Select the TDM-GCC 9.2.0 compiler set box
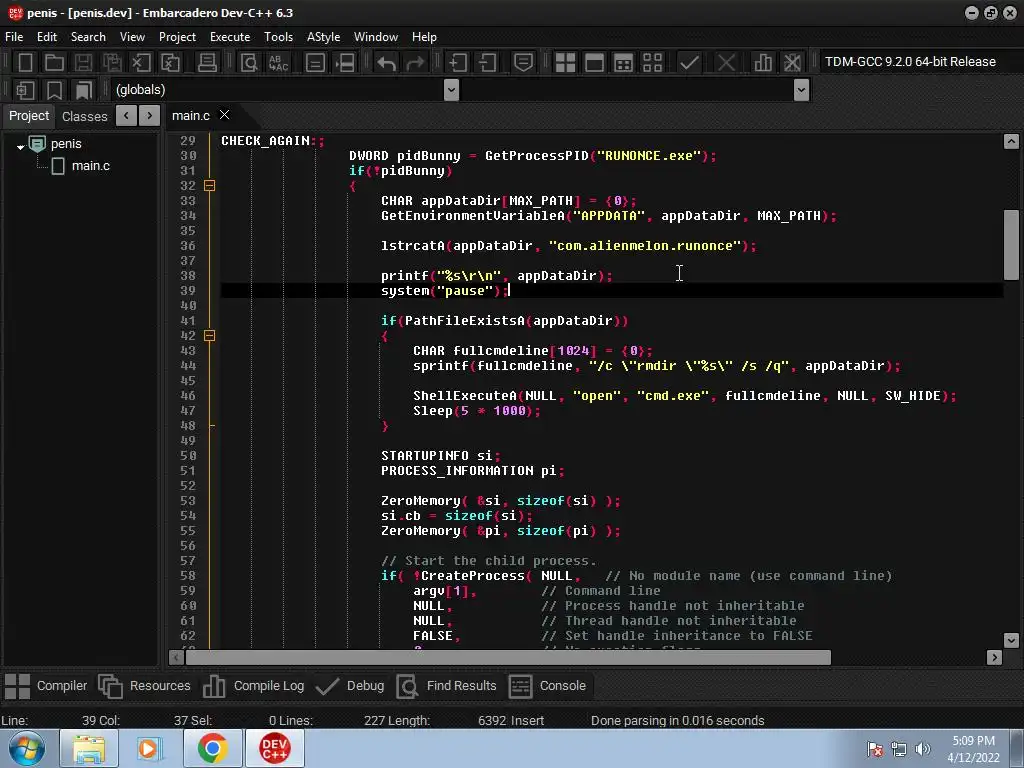 tap(910, 62)
